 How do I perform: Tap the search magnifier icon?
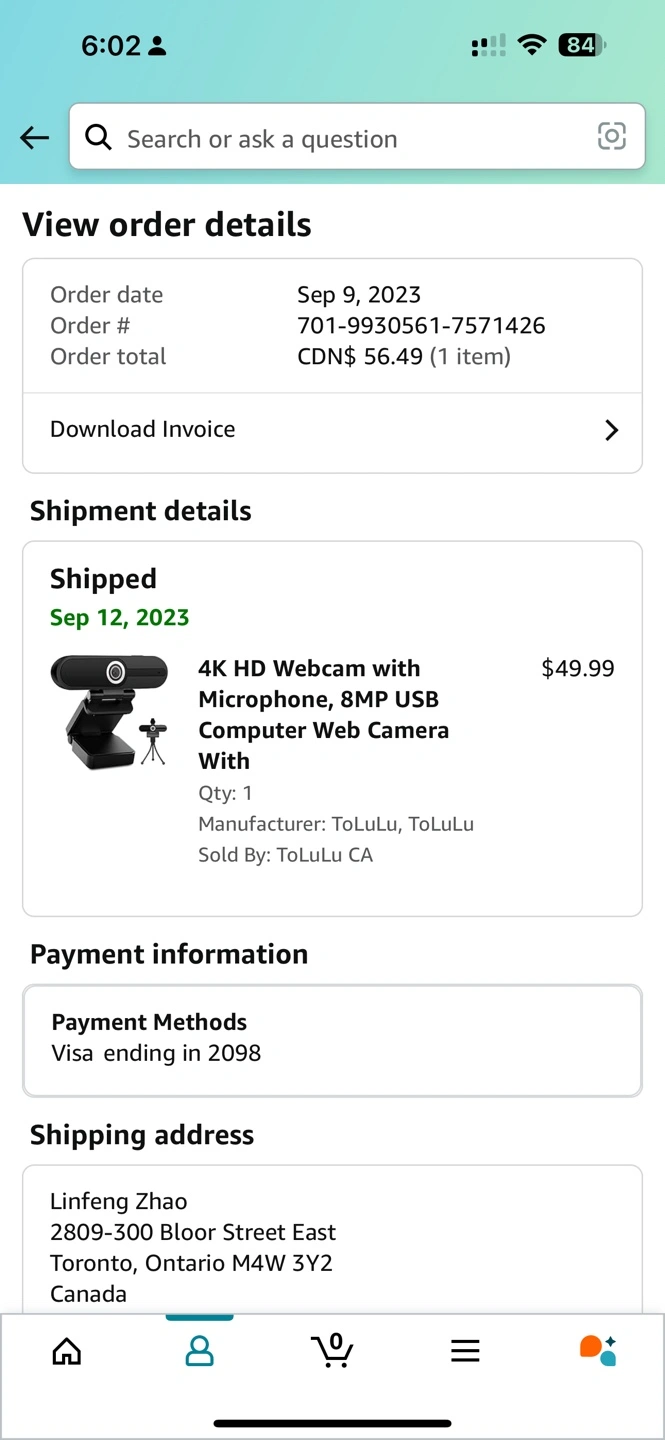98,137
